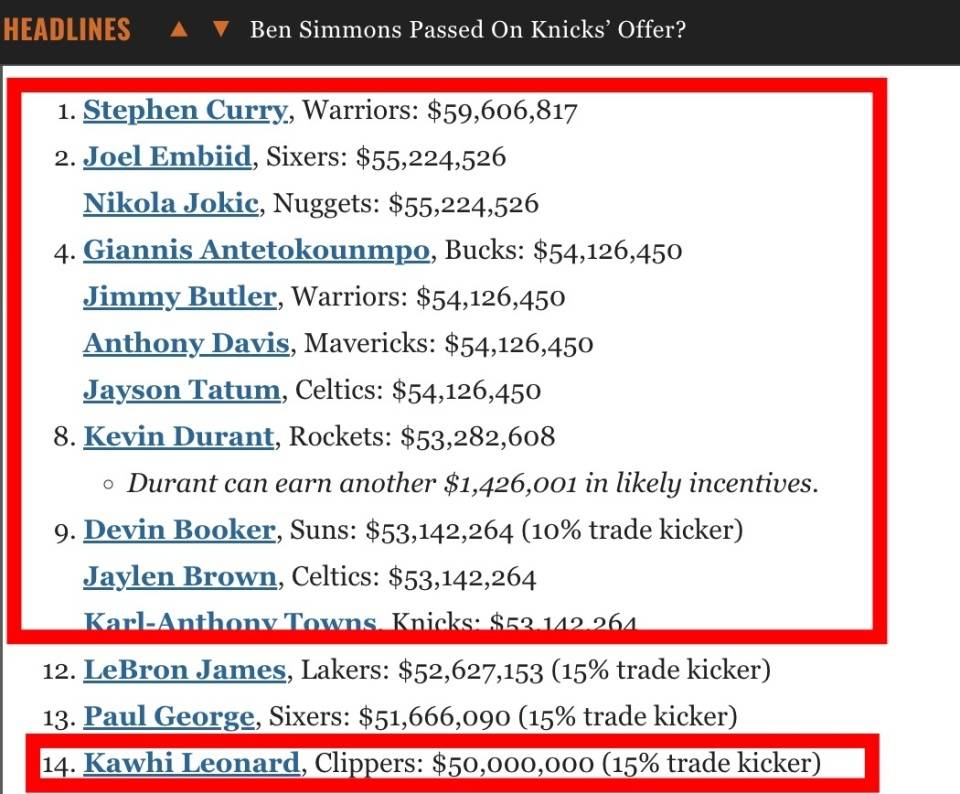Open the Kawhi Leonard player link
Viewport: 960px width, 794px height.
tap(191, 764)
